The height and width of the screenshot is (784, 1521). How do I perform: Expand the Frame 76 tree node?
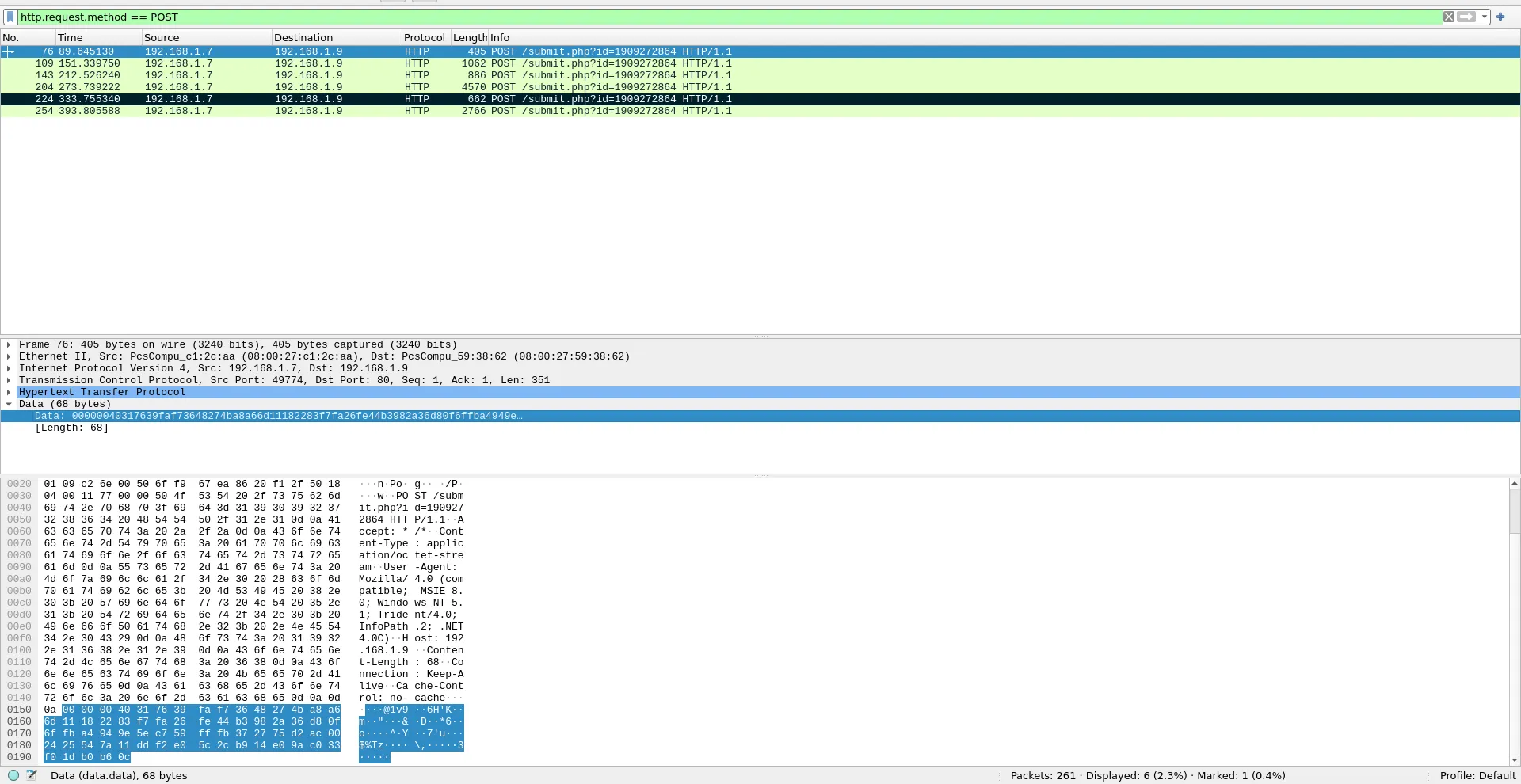click(9, 344)
